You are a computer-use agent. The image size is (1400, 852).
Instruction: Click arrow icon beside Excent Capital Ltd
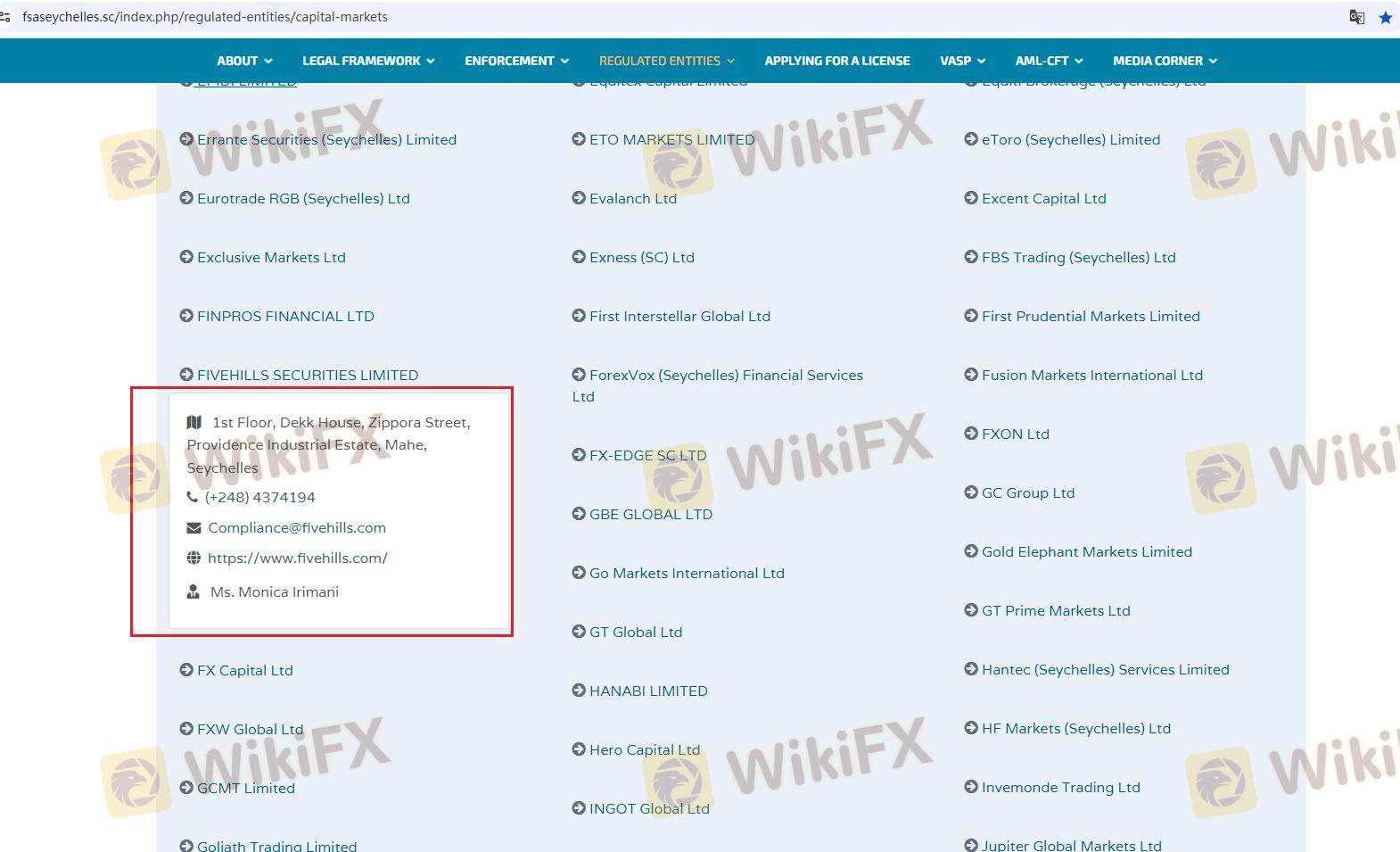[971, 198]
